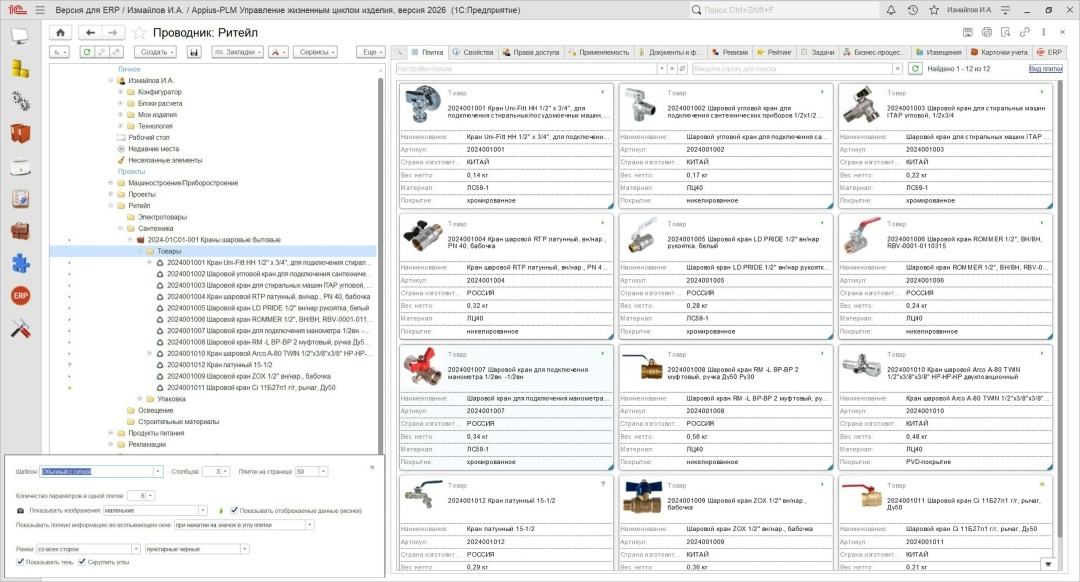The image size is (1080, 582).
Task: Click the Поиск Ctrl+Shift+F search field
Action: tap(785, 10)
